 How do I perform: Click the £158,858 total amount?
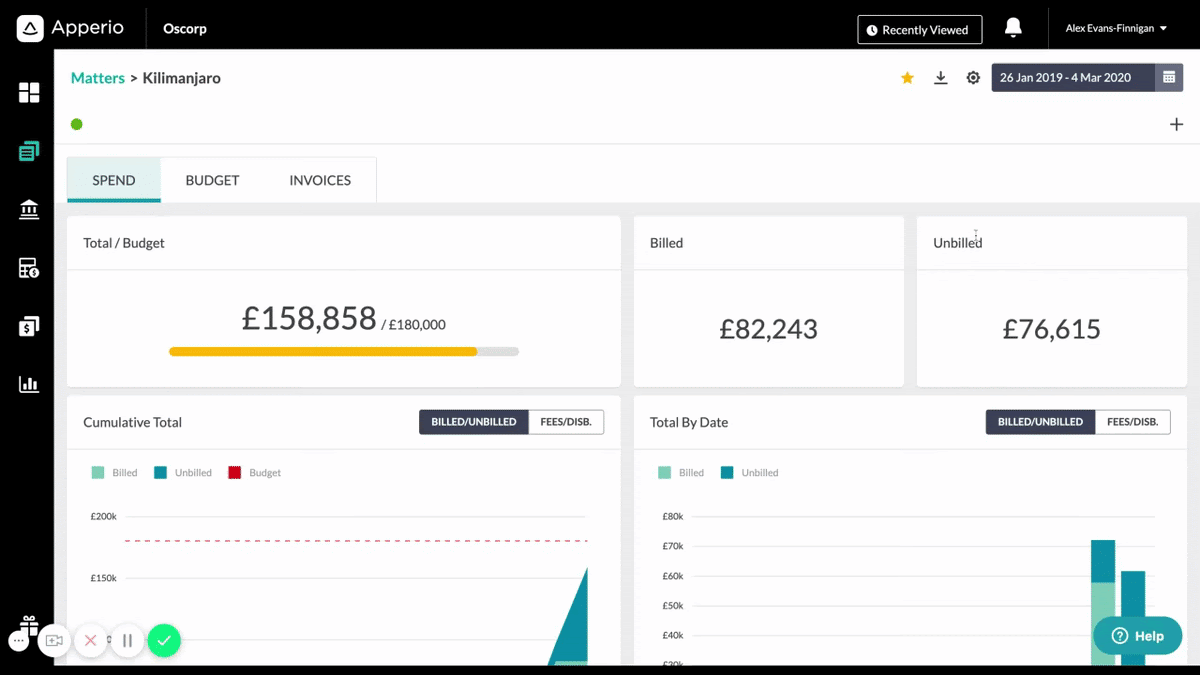309,318
